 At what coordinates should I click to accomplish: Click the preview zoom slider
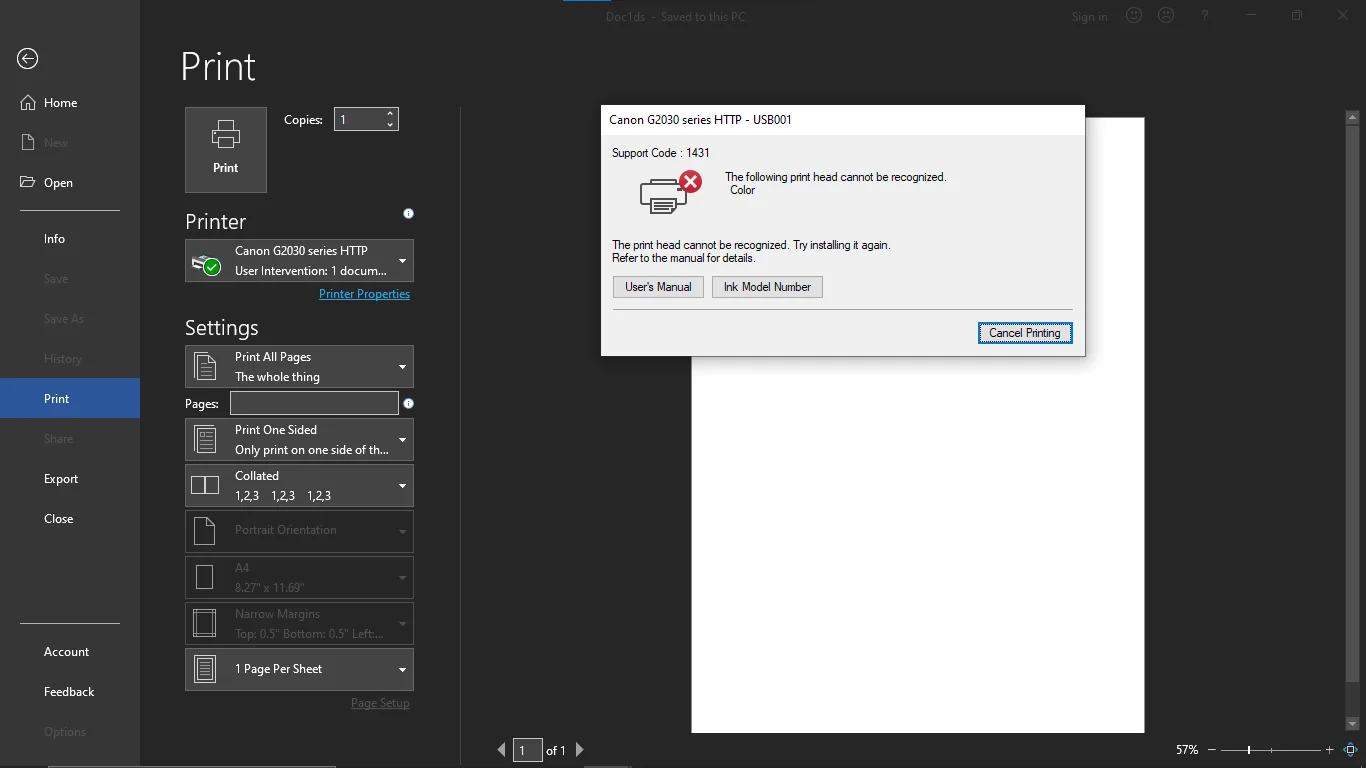click(x=1271, y=750)
